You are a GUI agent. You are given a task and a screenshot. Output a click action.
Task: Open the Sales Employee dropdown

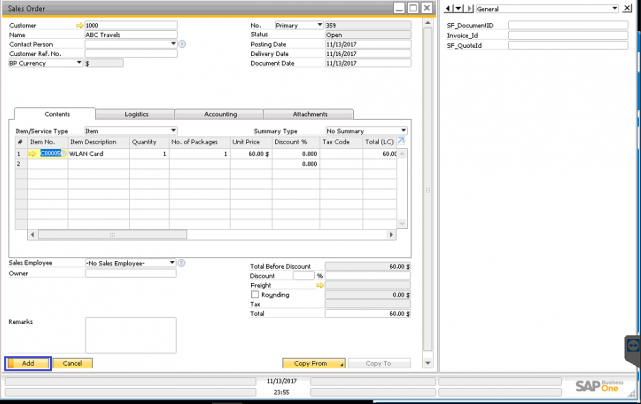(x=172, y=263)
